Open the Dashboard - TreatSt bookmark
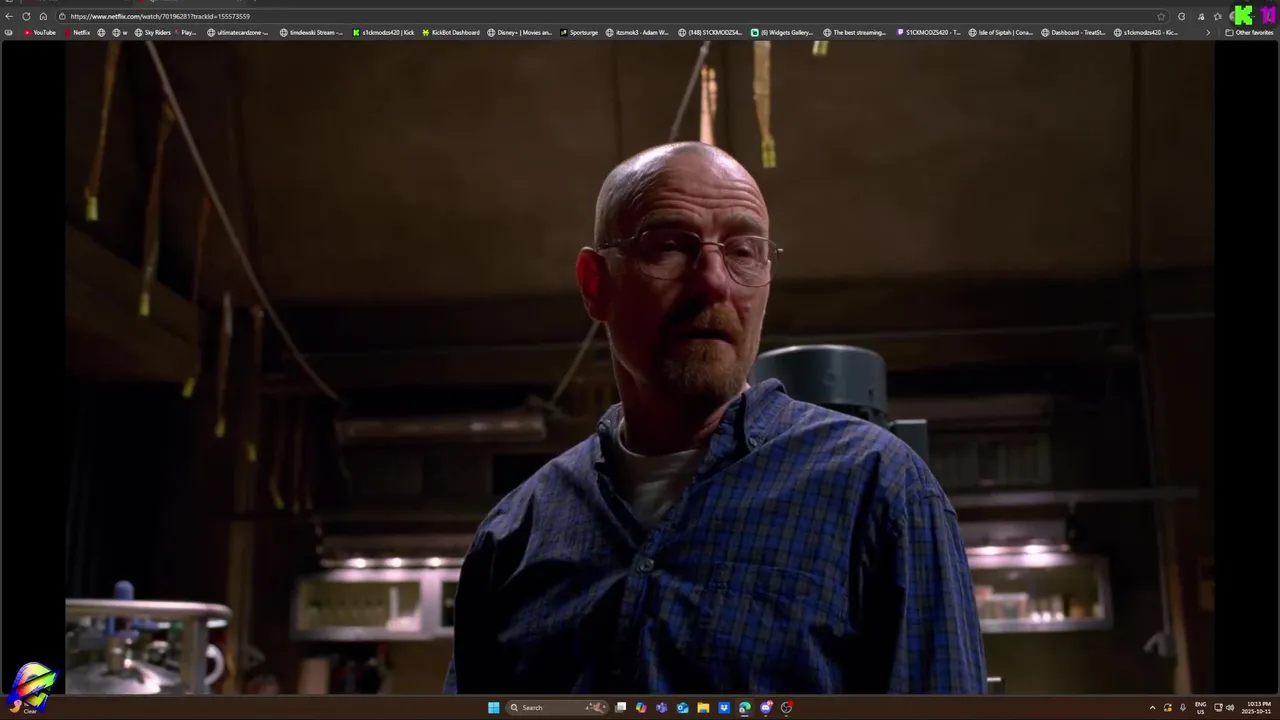 pyautogui.click(x=1073, y=33)
